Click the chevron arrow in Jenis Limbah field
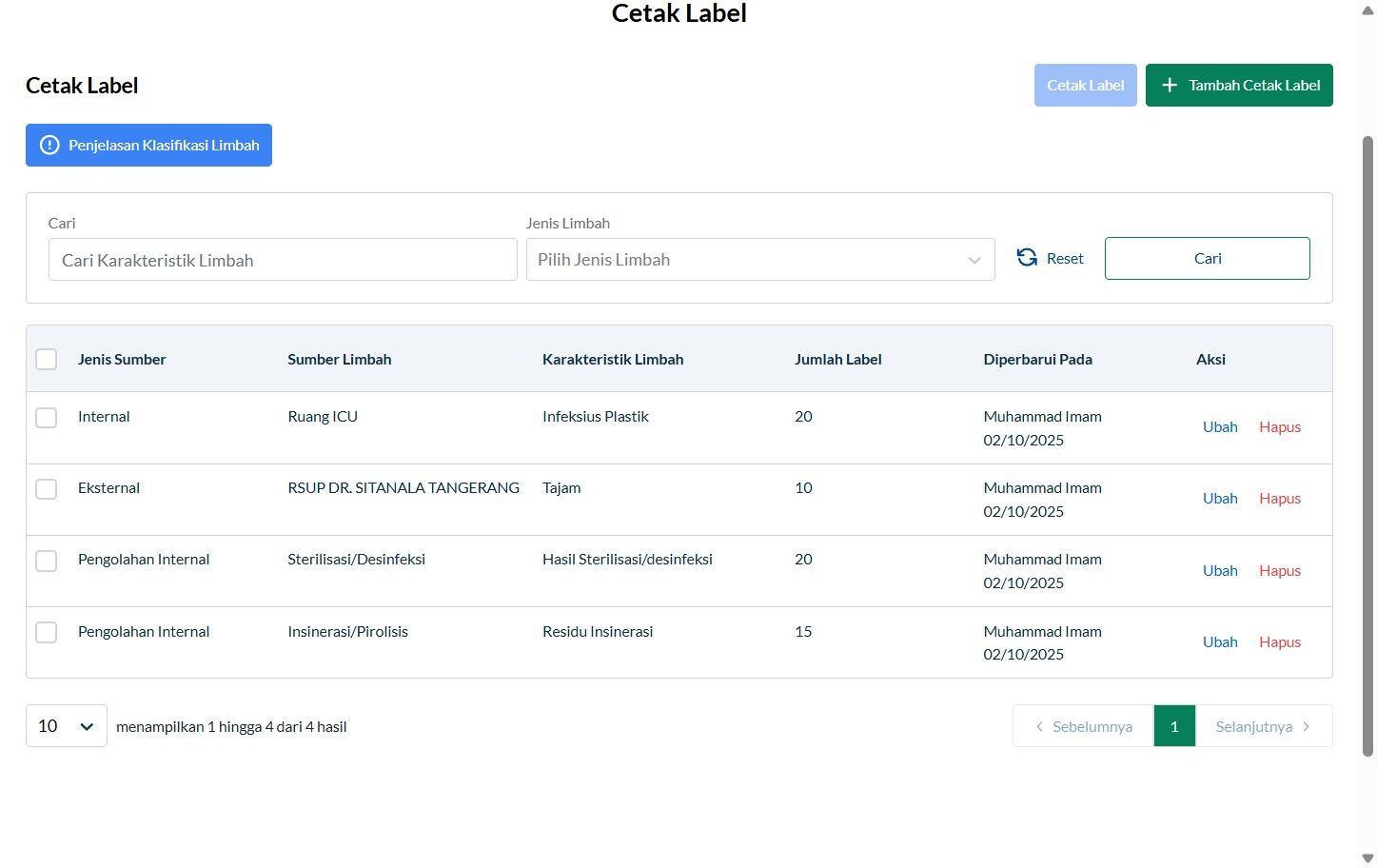 (974, 261)
